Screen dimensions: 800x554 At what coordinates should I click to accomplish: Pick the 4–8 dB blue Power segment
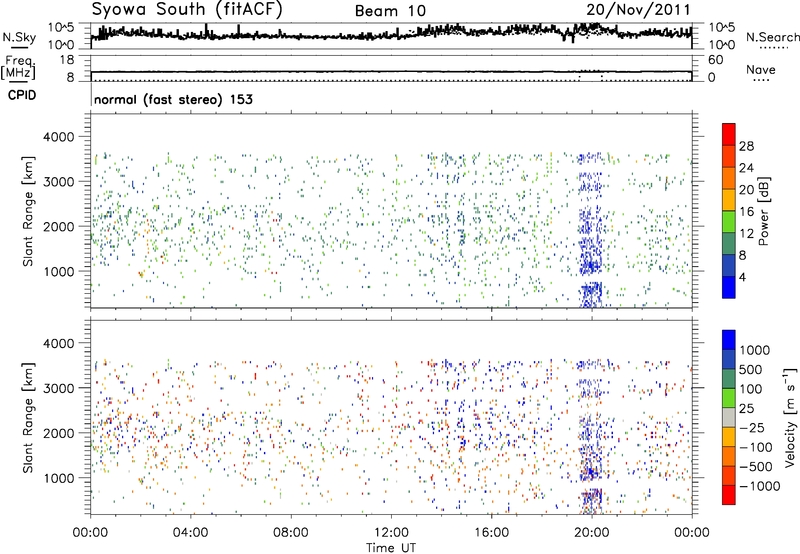tap(729, 266)
